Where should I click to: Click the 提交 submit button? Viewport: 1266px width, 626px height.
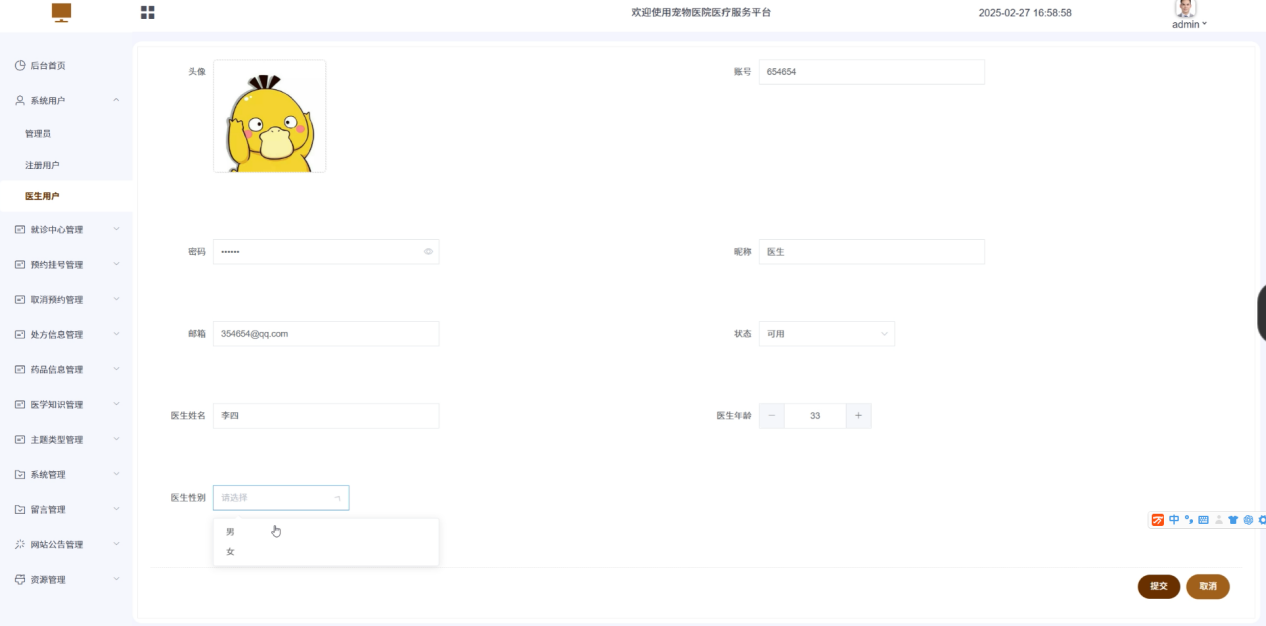click(1159, 587)
